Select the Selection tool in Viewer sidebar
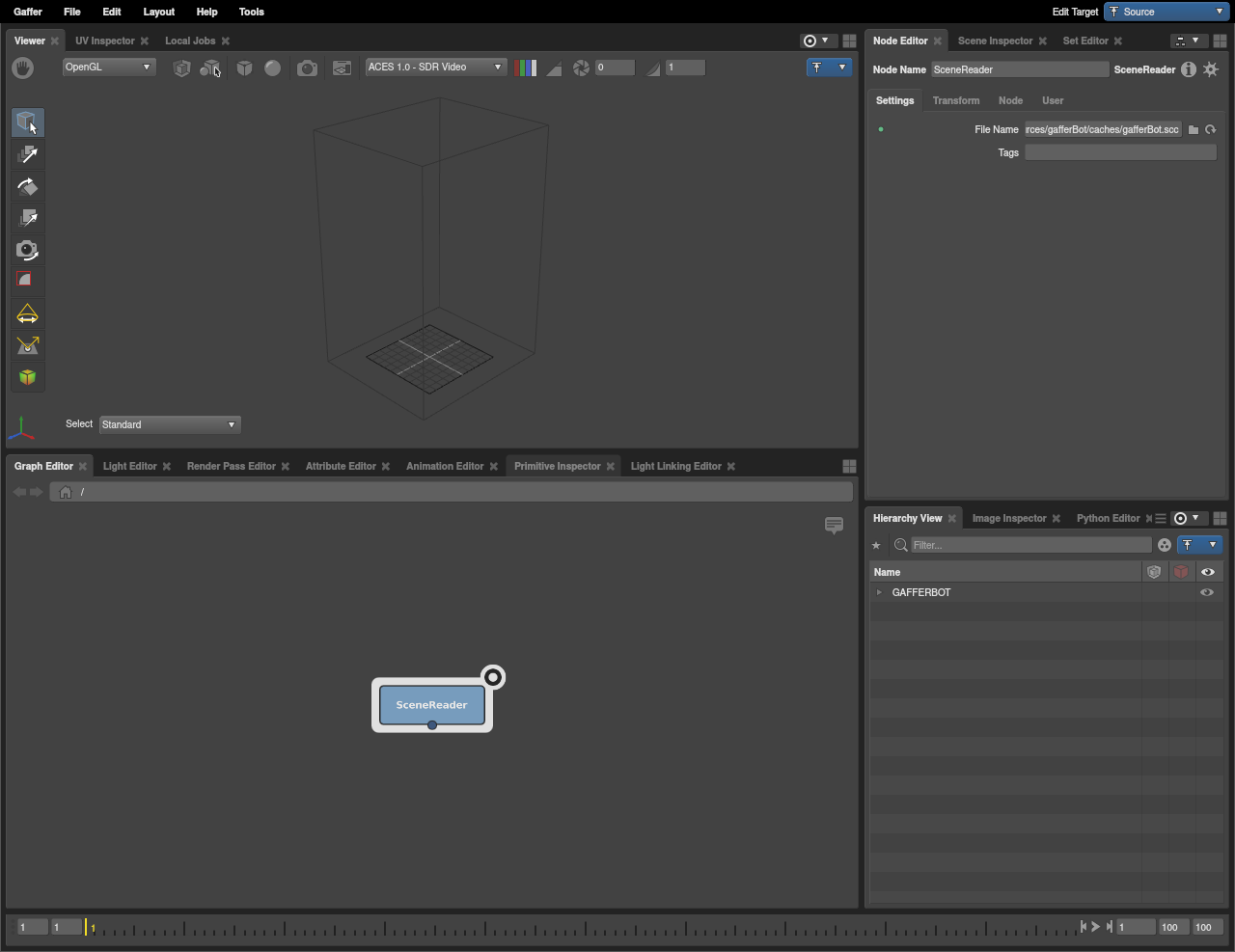1235x952 pixels. [27, 122]
